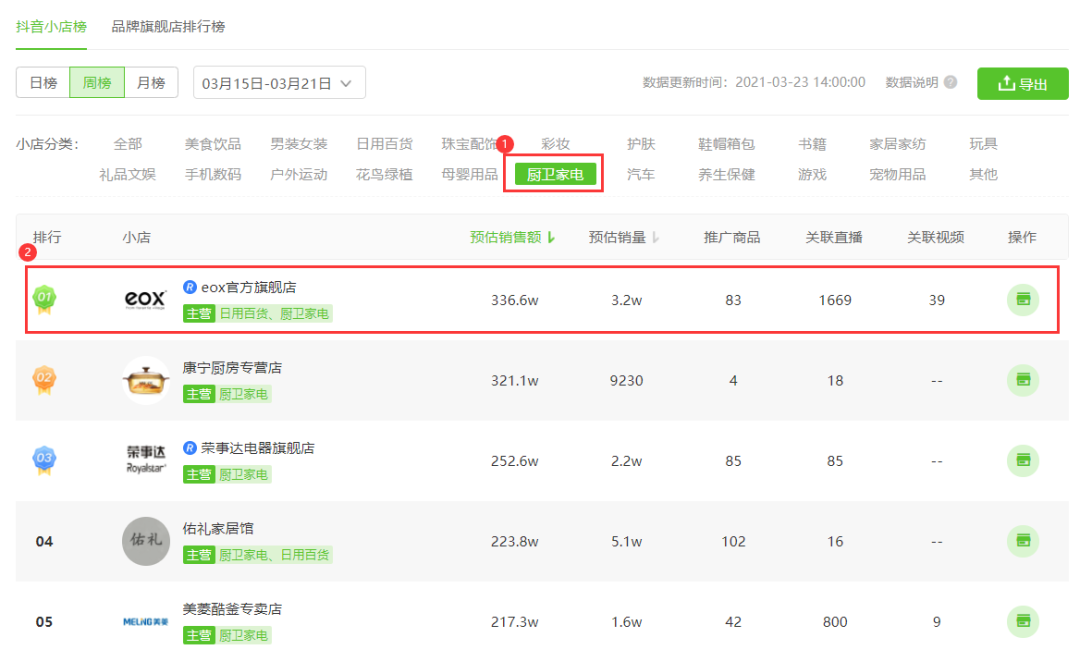Click the 佑礼 round avatar

click(x=145, y=541)
